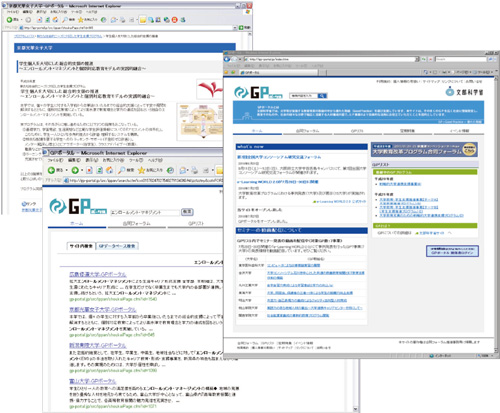Open address bar dropdown in top-left IE window
Image resolution: width=500 pixels, height=413 pixels.
[235, 28]
